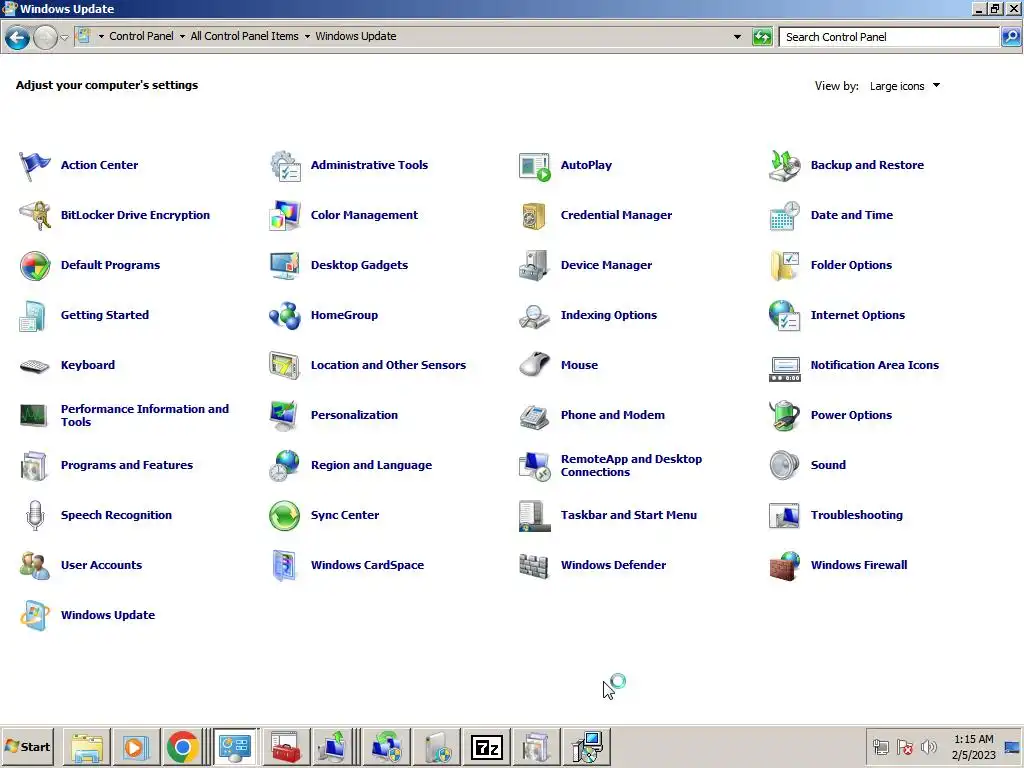
Task: Open the address bar history dropdown arrow
Action: tap(737, 37)
